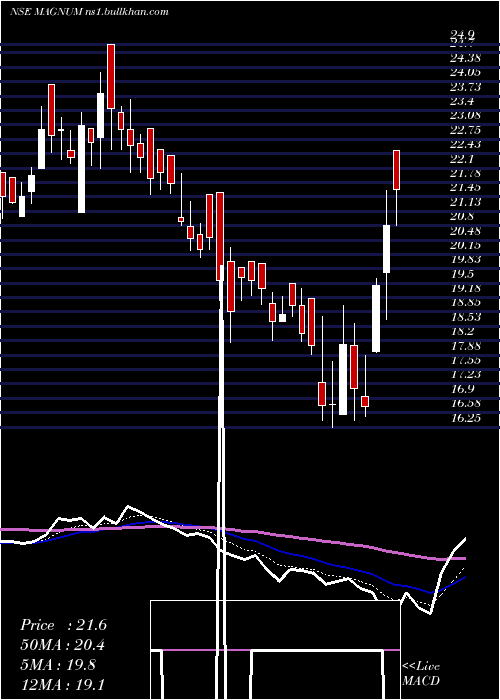500x700 pixels.
Task: Click the 19.83 price level
Action: coord(465,259)
